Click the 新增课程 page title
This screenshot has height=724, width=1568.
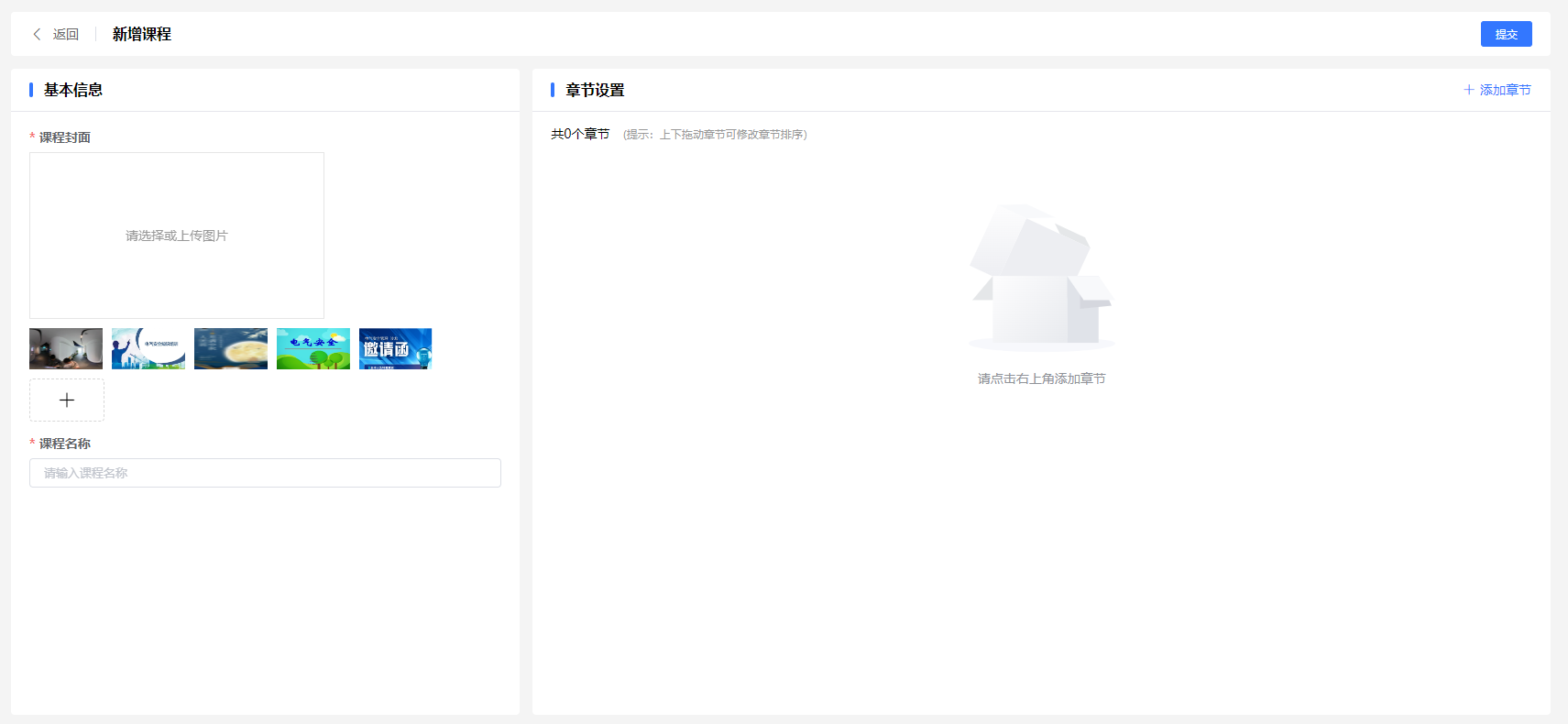(142, 34)
